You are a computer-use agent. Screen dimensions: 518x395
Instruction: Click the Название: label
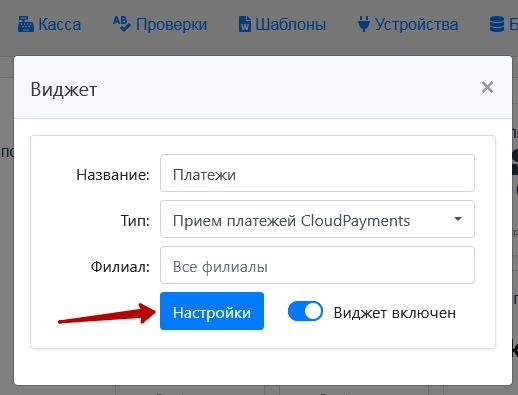(113, 175)
